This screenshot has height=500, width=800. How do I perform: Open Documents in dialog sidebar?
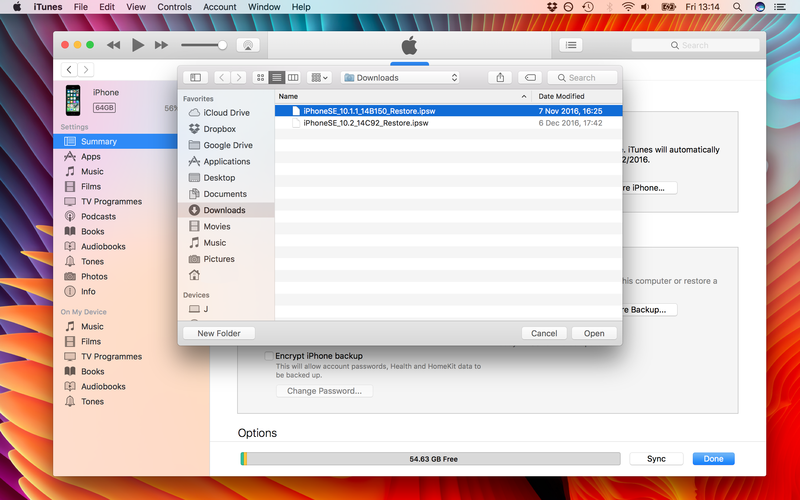(x=226, y=194)
